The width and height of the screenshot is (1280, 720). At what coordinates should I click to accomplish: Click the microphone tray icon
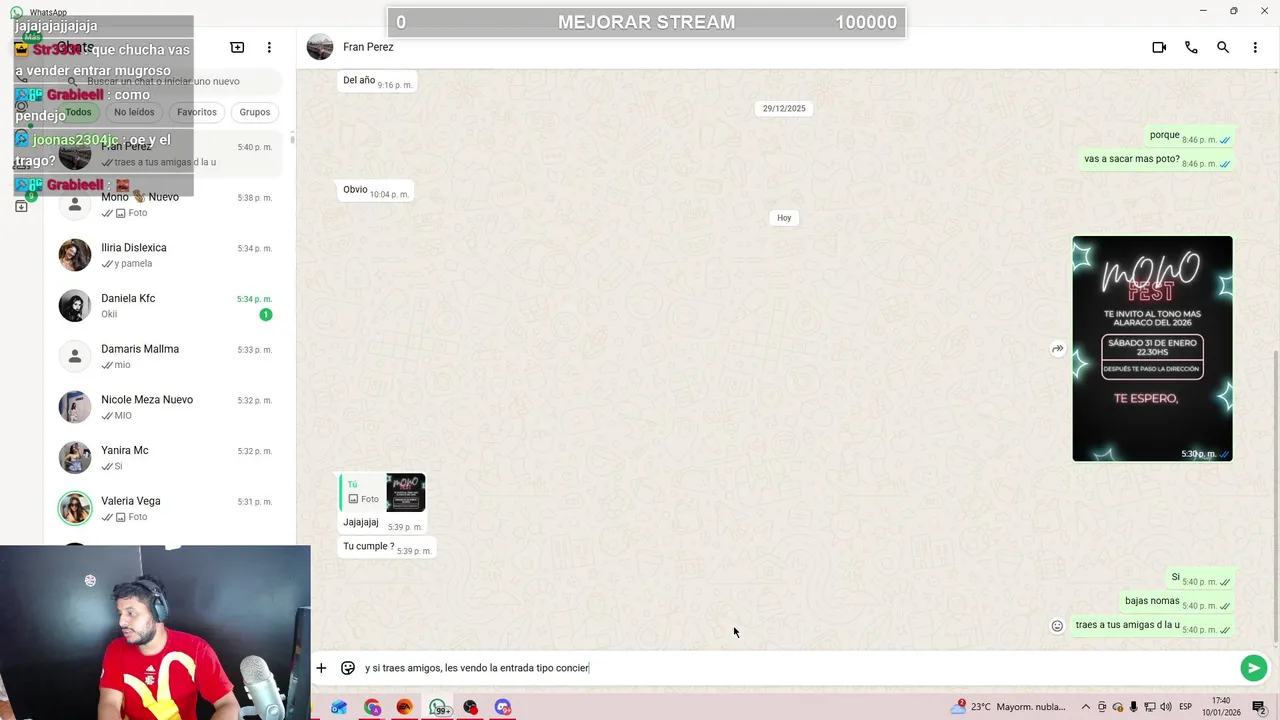coord(1134,707)
